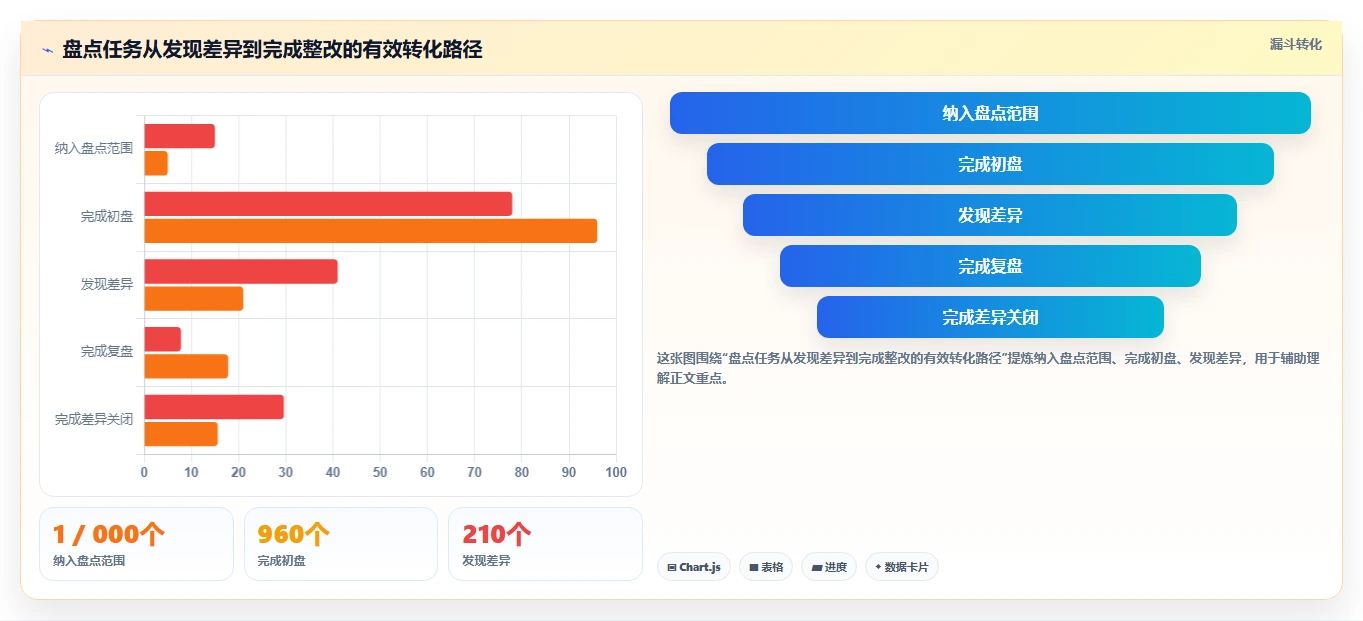This screenshot has width=1363, height=621.
Task: Select the 完成初盘 funnel stage
Action: pos(990,164)
